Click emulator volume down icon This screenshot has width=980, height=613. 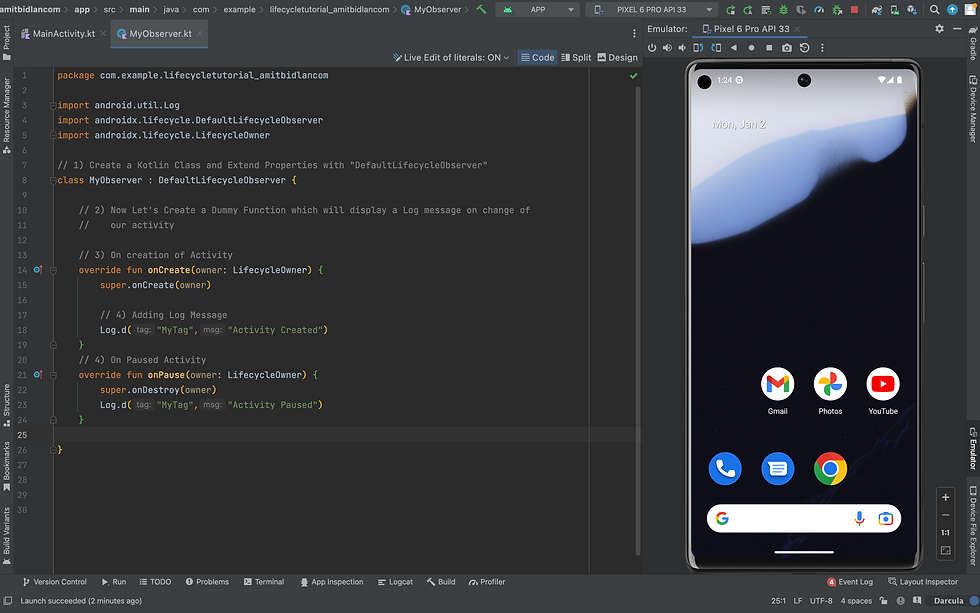click(682, 47)
